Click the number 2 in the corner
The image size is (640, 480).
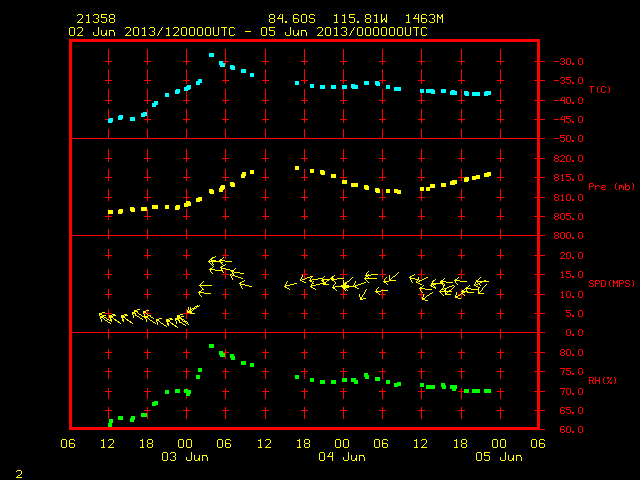pos(19,474)
